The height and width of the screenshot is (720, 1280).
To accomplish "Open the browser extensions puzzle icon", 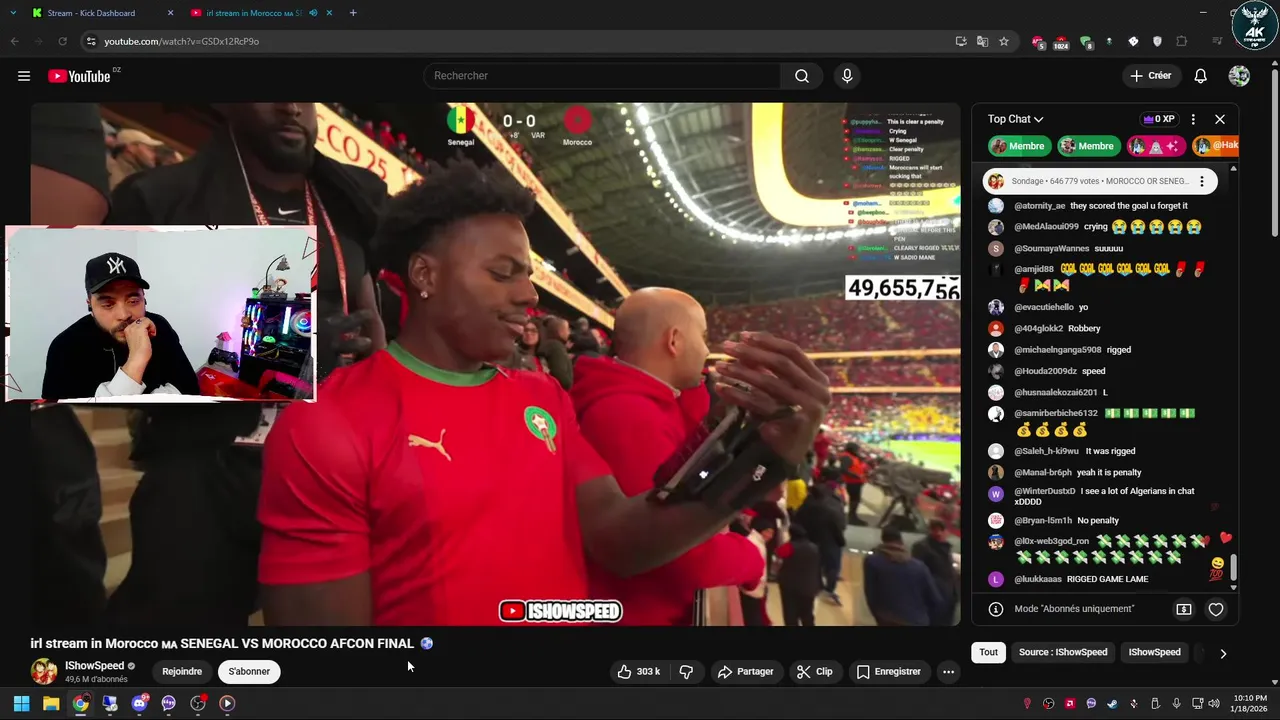I will pos(1181,41).
